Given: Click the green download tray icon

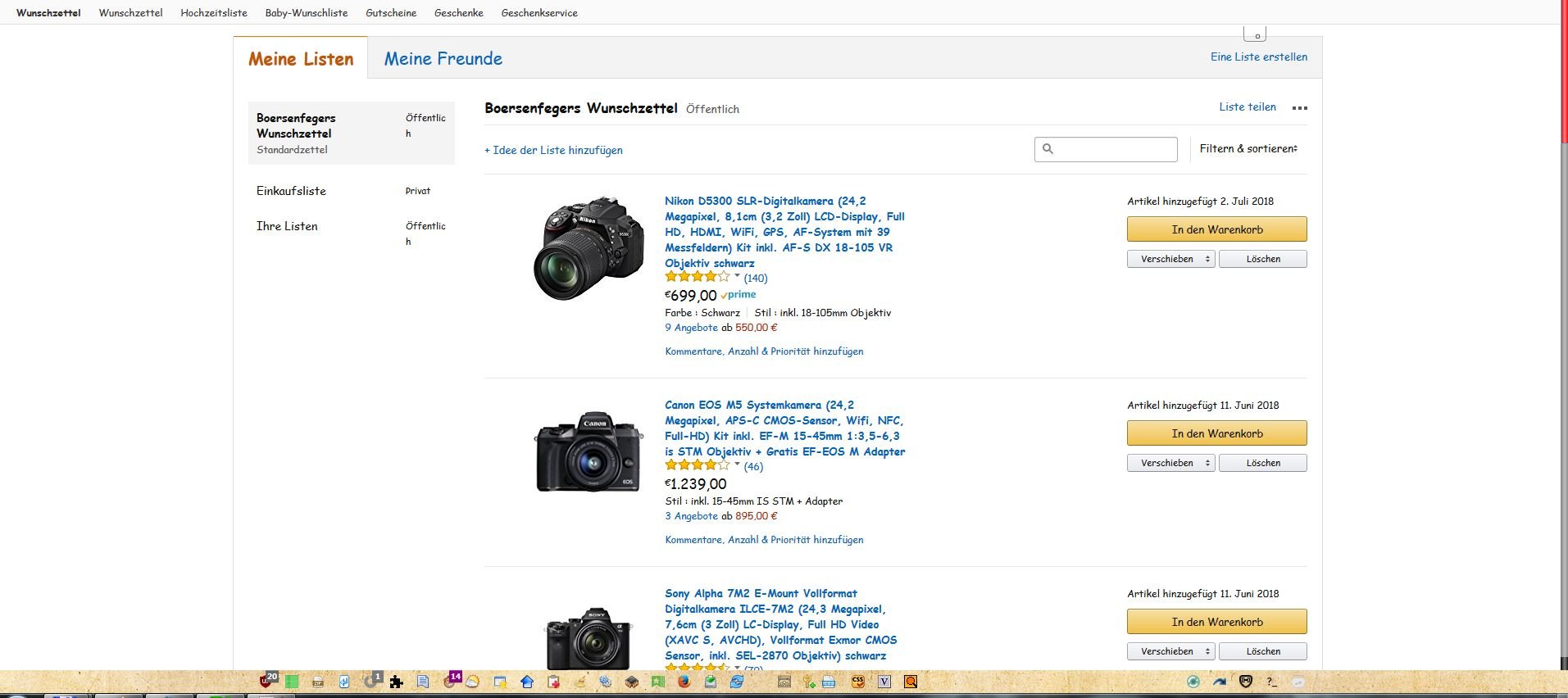Looking at the screenshot, I should pos(711,682).
